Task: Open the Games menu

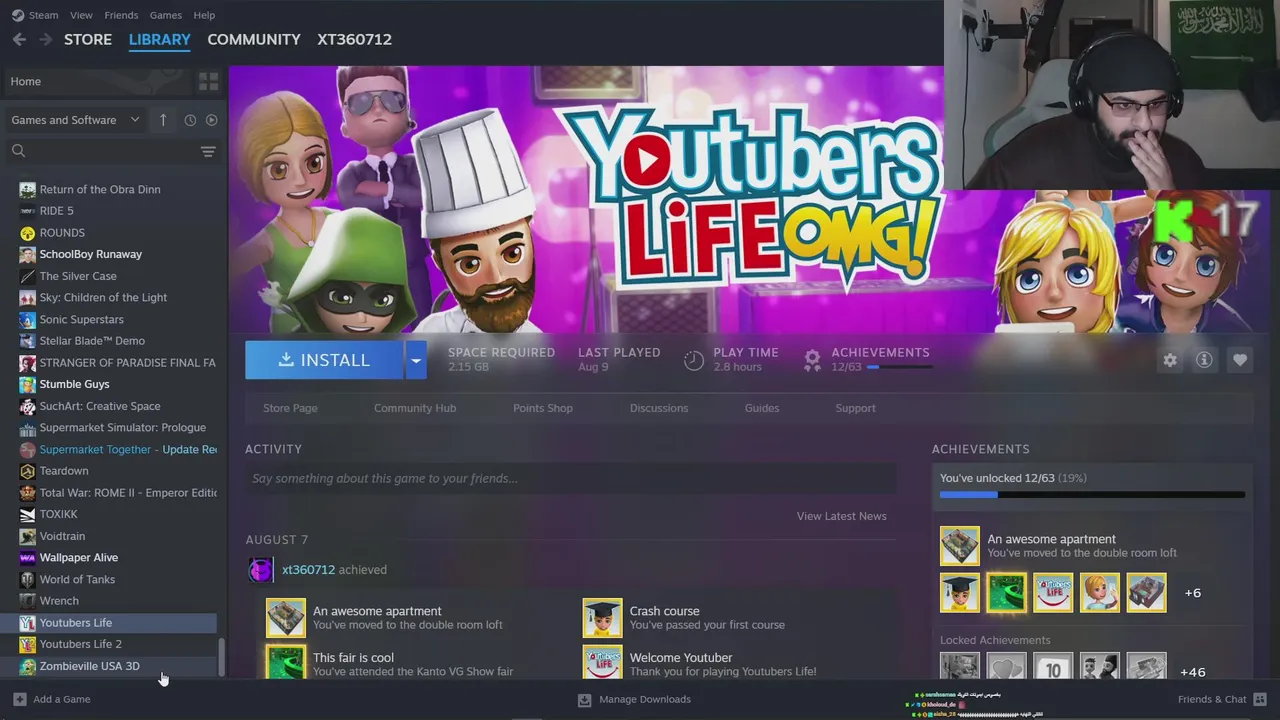Action: [165, 15]
